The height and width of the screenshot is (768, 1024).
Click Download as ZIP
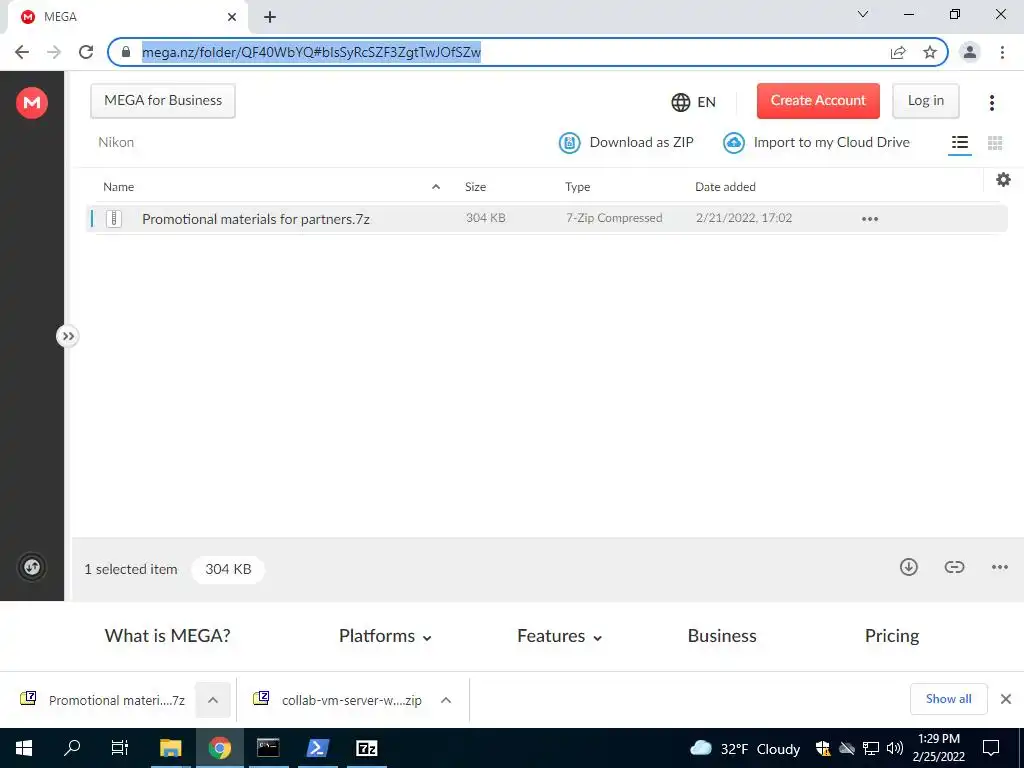tap(626, 142)
